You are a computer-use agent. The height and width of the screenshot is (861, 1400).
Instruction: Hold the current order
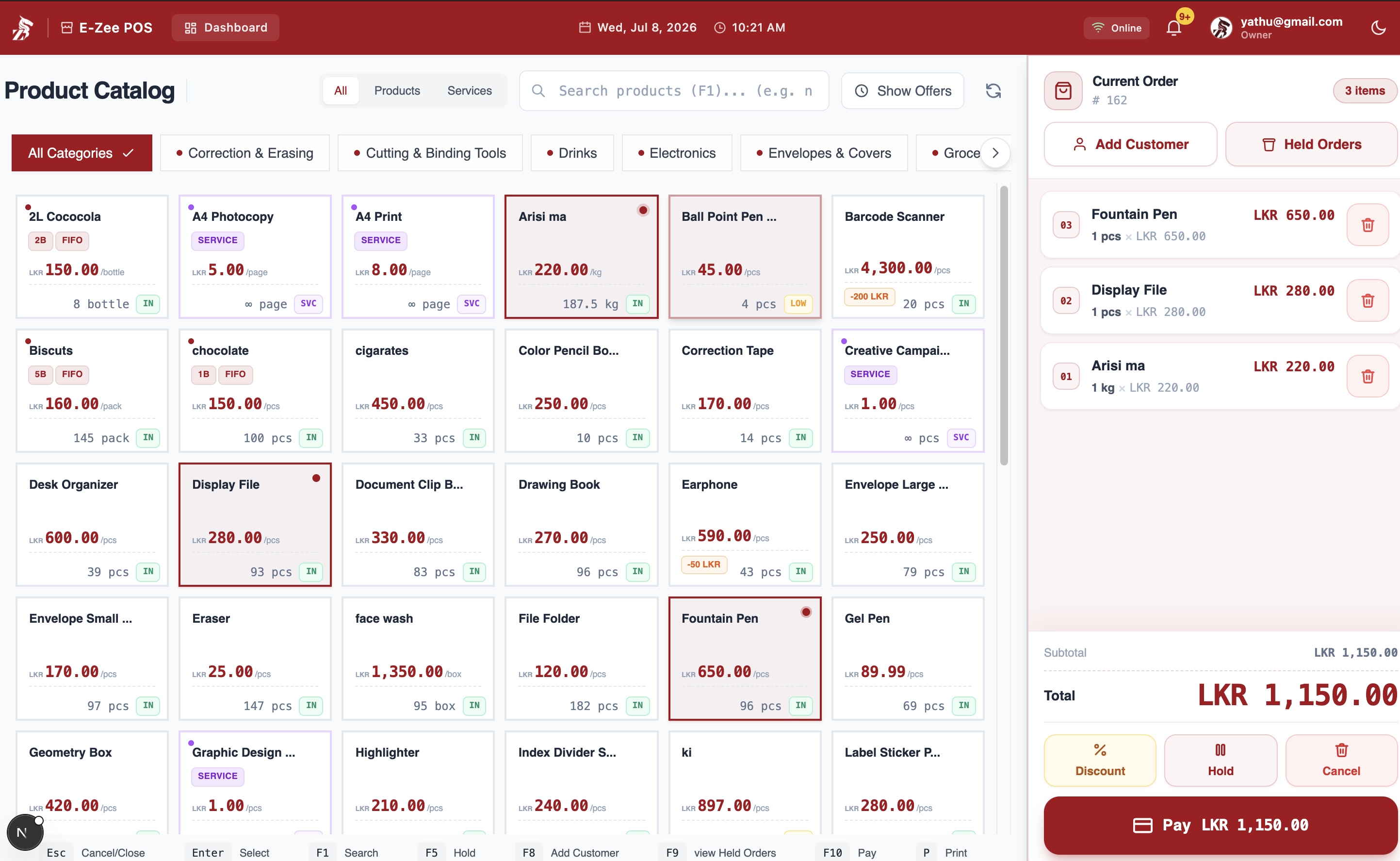(x=1220, y=760)
